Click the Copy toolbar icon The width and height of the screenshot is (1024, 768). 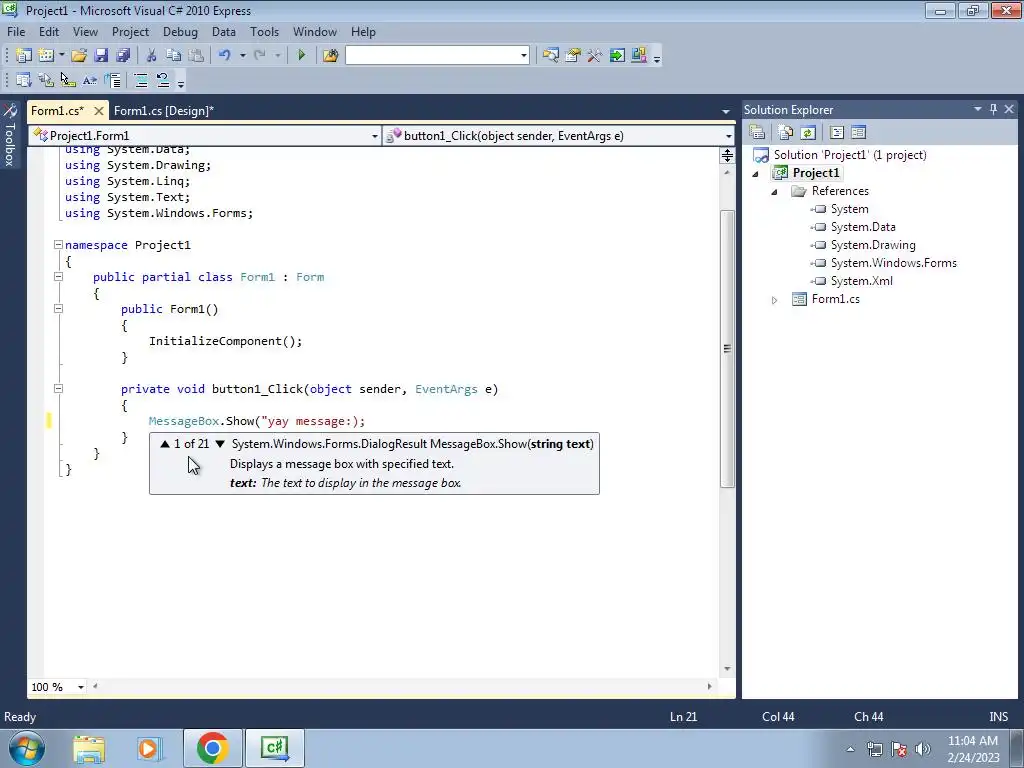(173, 56)
